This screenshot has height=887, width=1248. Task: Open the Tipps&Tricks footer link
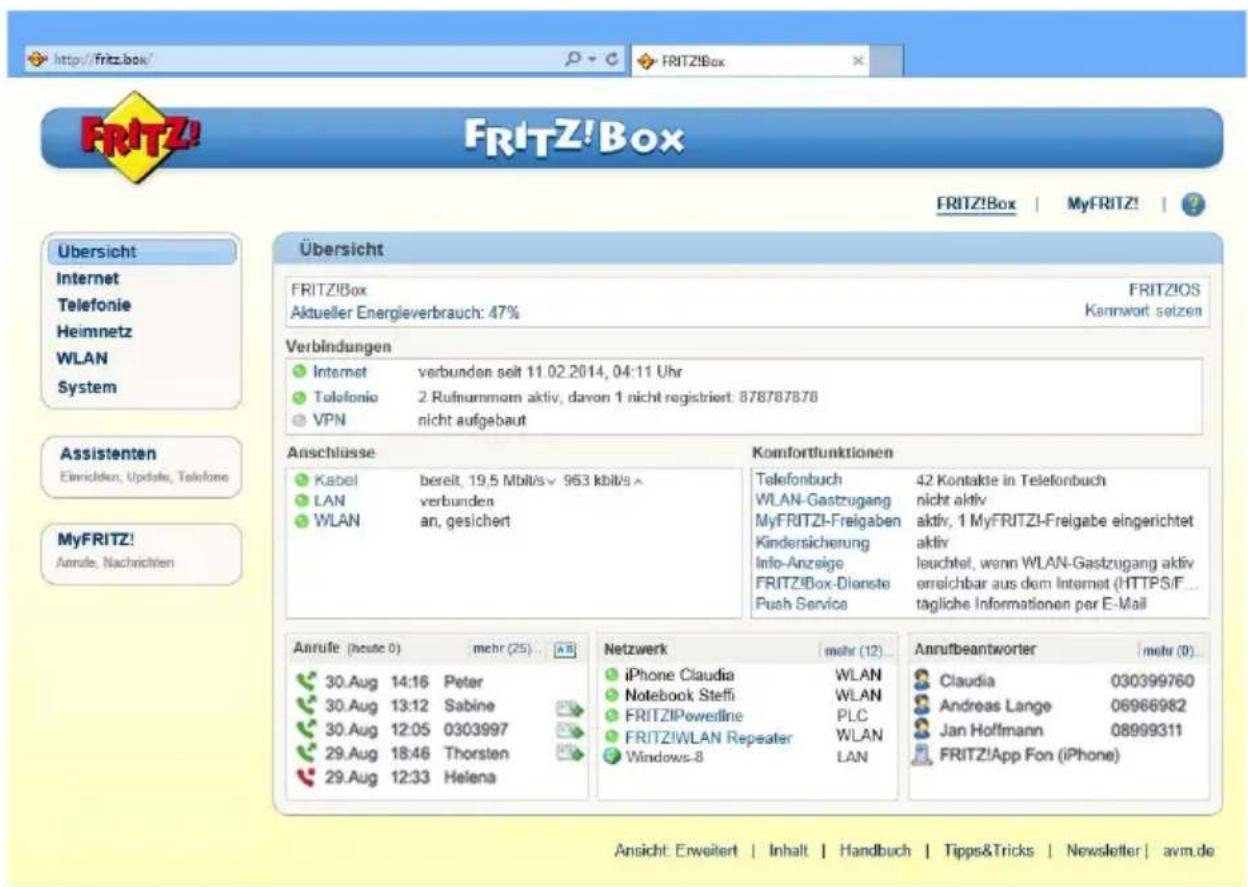pyautogui.click(x=987, y=850)
